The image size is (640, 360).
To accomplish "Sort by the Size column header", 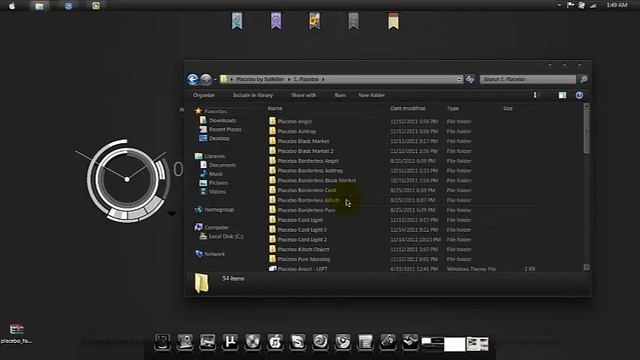I will pos(508,108).
